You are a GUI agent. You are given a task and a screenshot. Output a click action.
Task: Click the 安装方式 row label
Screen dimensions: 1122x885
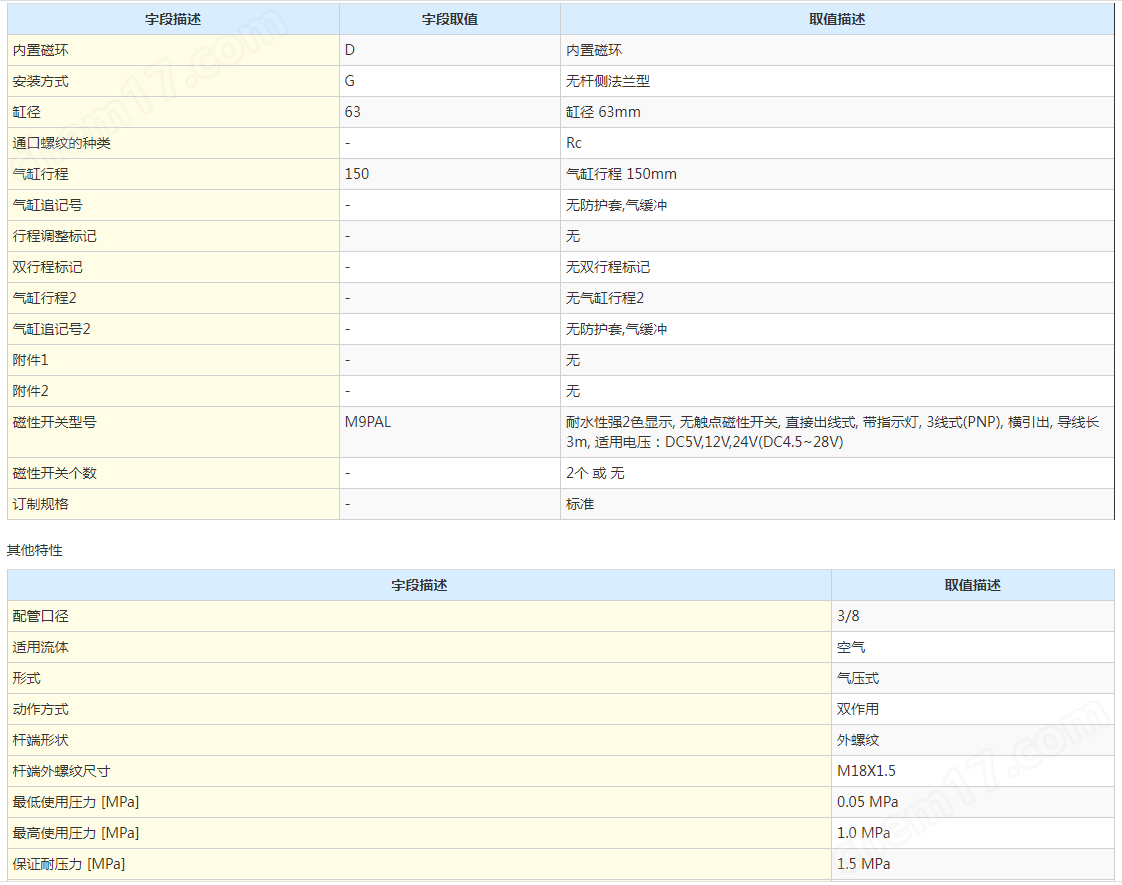pyautogui.click(x=41, y=82)
